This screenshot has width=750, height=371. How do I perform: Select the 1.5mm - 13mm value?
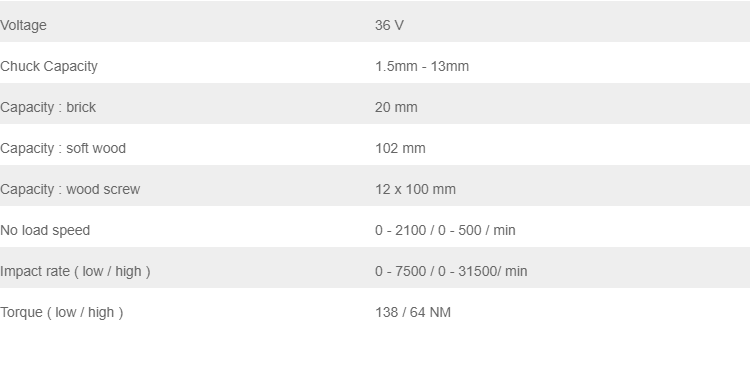(x=422, y=66)
